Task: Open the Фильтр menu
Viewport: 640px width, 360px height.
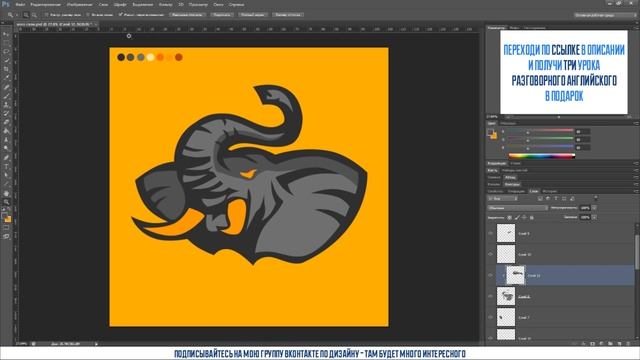Action: (165, 4)
